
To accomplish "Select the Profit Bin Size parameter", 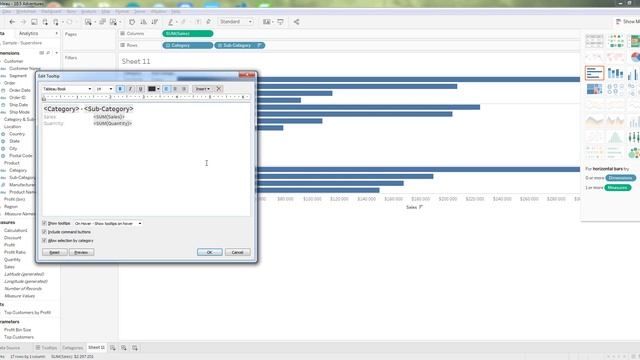I will [18, 330].
